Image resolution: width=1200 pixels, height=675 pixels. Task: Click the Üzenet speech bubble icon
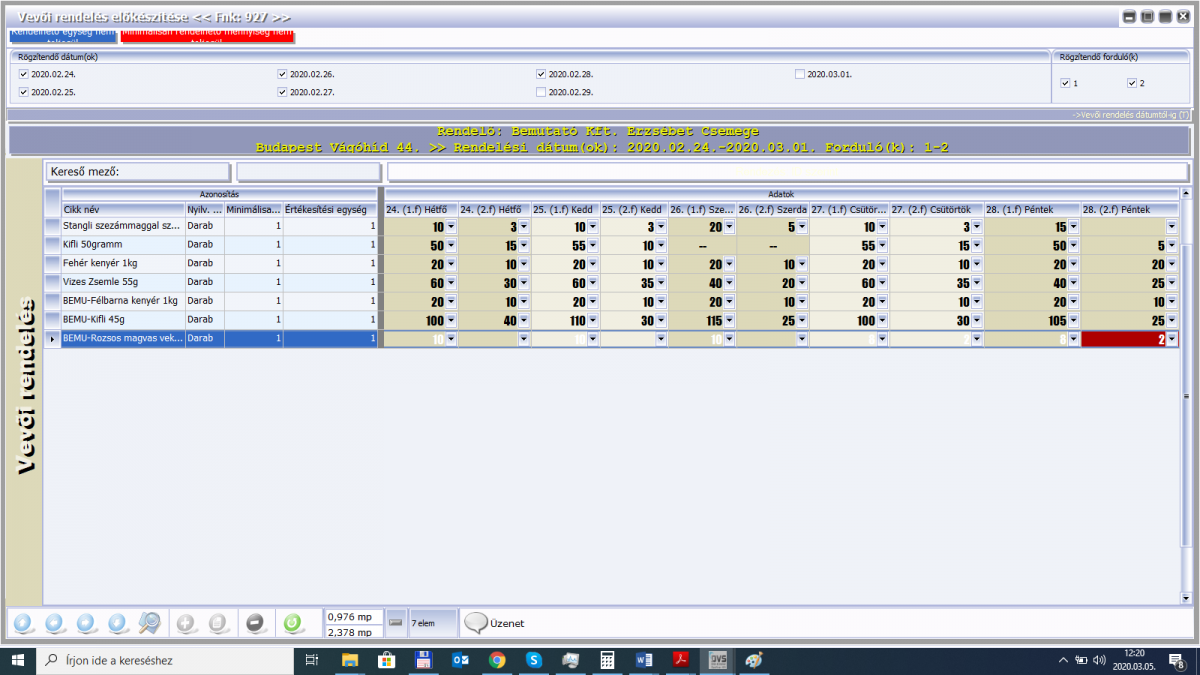[x=476, y=623]
